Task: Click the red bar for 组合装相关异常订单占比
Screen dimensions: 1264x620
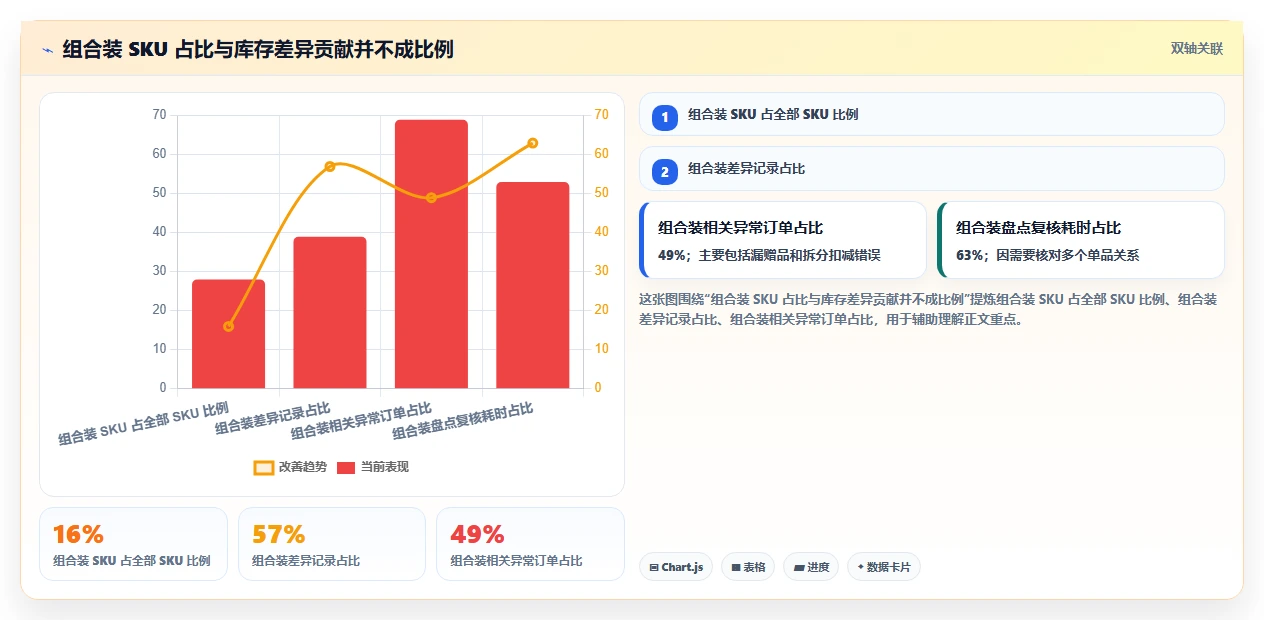Action: 431,254
